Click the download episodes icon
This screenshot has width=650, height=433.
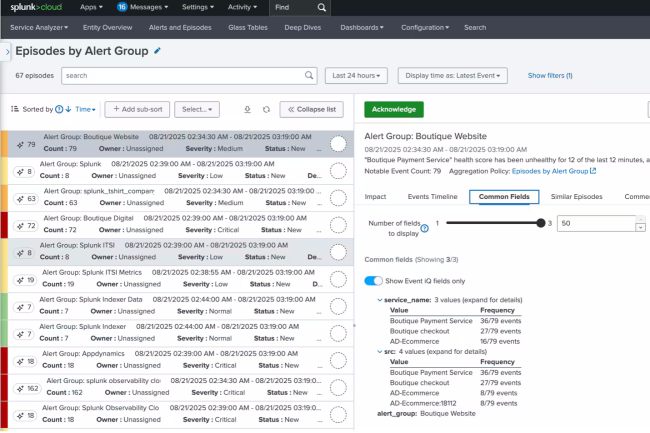click(x=248, y=109)
